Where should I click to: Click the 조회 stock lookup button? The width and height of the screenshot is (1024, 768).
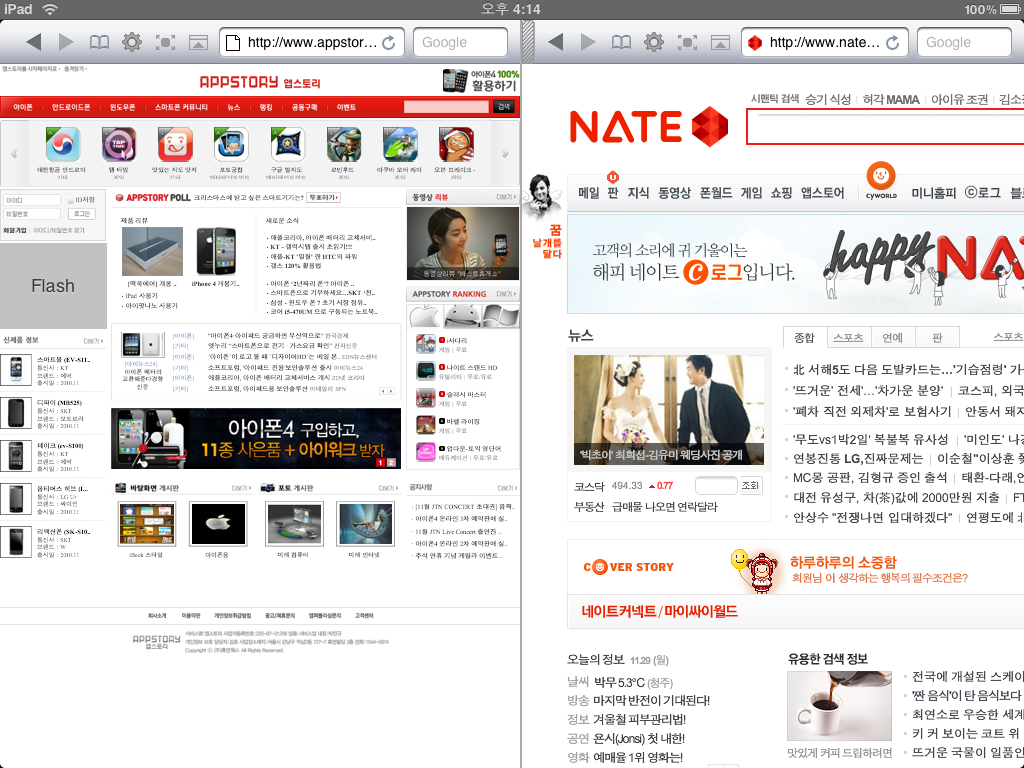(750, 485)
